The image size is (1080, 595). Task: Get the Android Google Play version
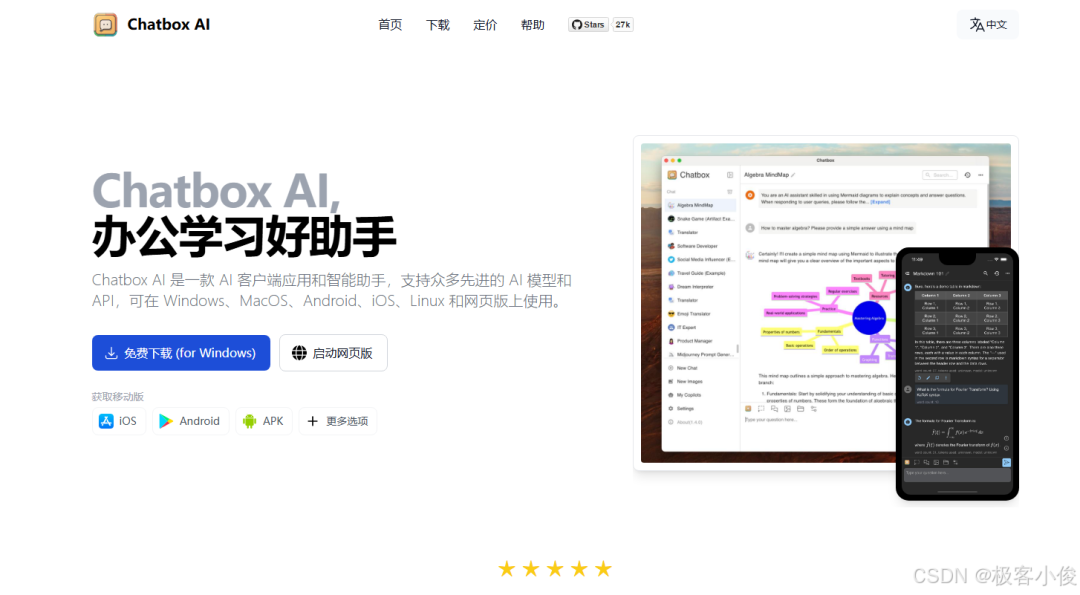189,421
